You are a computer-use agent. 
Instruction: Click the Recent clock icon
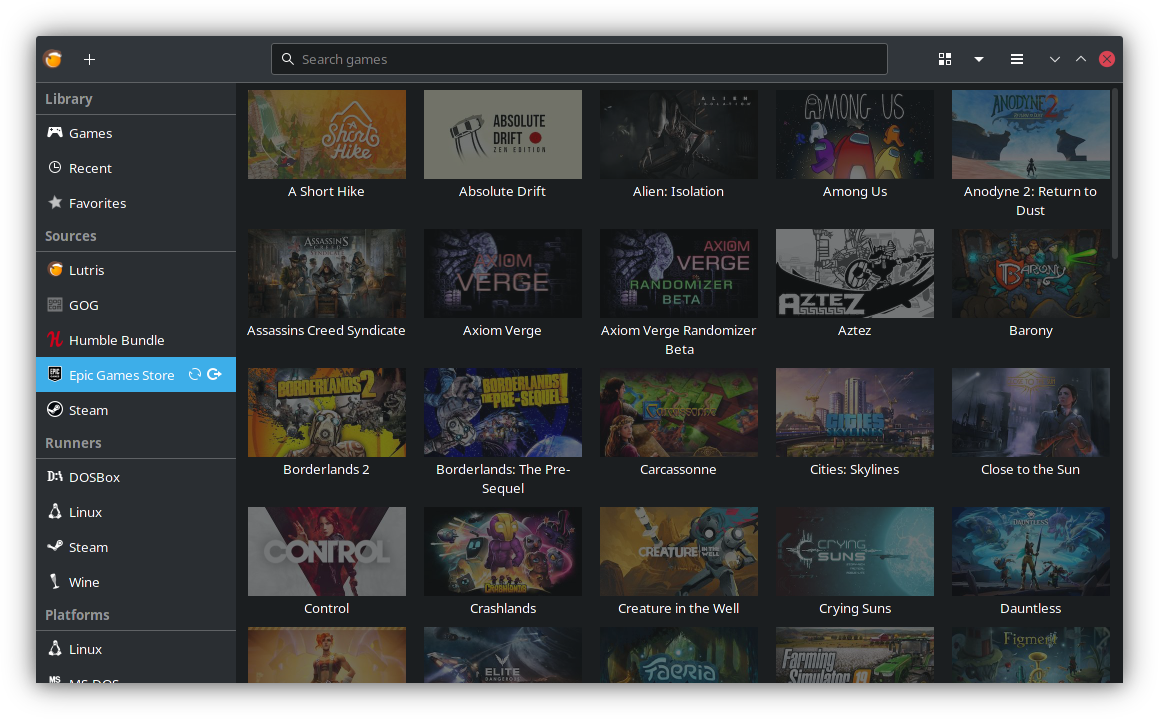click(x=55, y=167)
